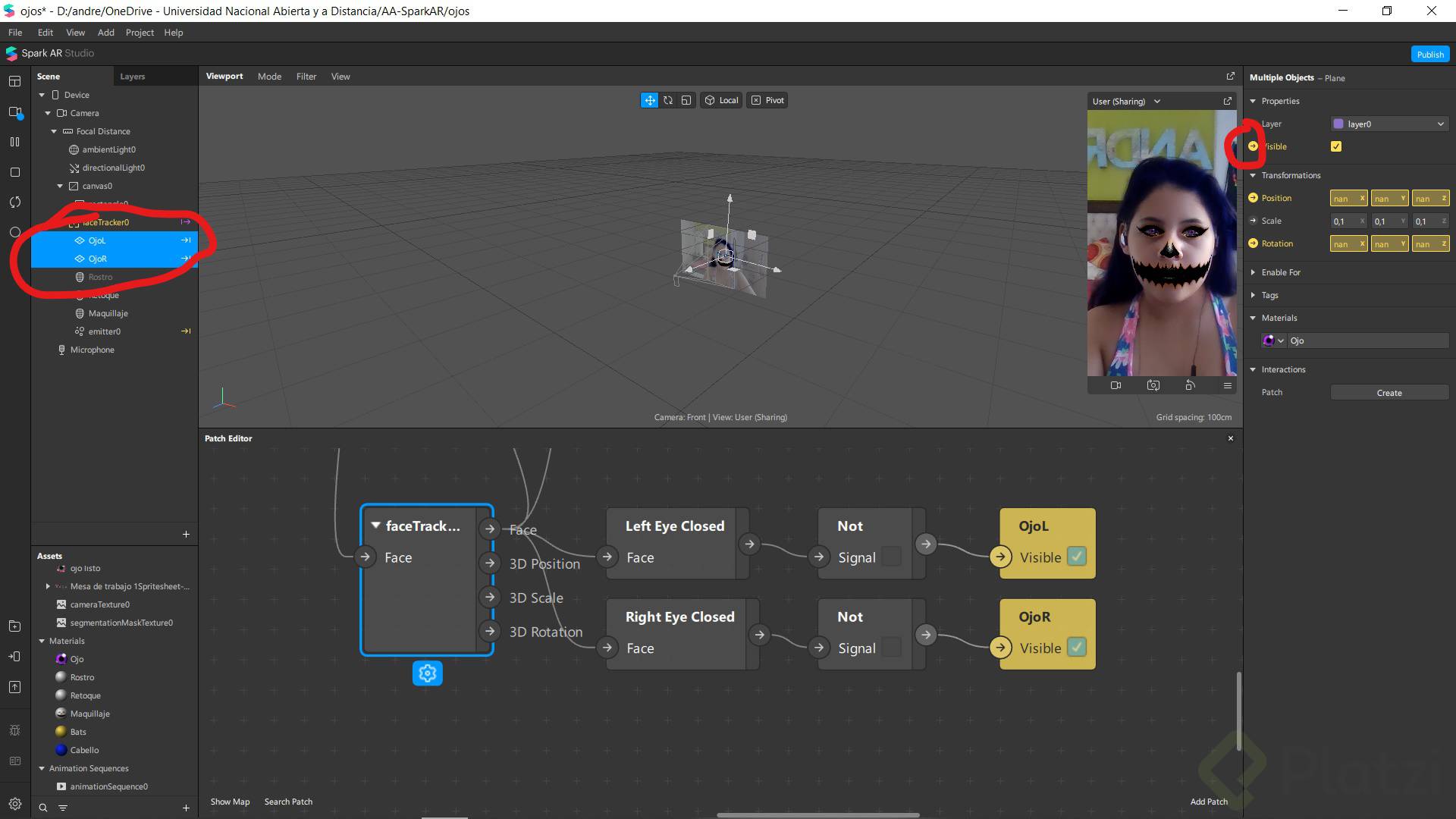Open the Project menu
This screenshot has width=1456, height=819.
click(140, 33)
